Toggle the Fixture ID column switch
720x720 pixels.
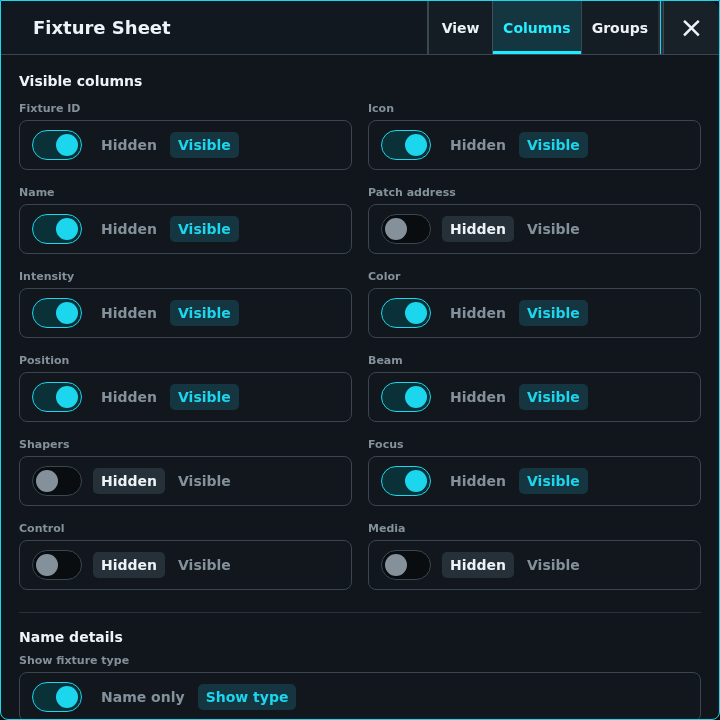coord(57,145)
